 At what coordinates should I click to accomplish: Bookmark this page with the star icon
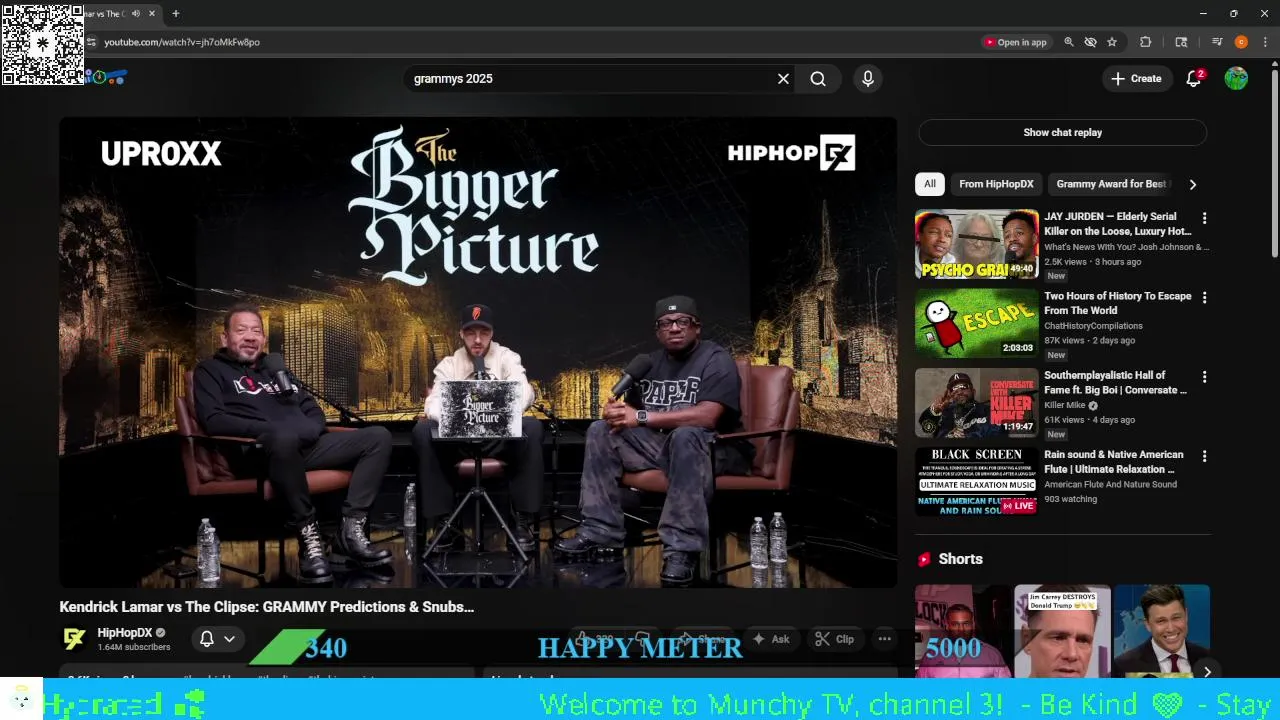click(x=1112, y=42)
